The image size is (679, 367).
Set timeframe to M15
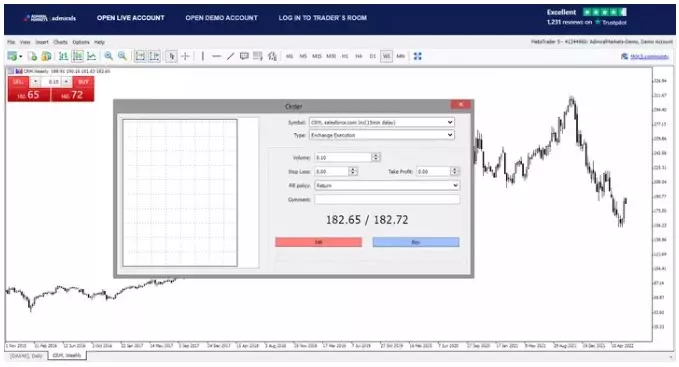[x=317, y=56]
